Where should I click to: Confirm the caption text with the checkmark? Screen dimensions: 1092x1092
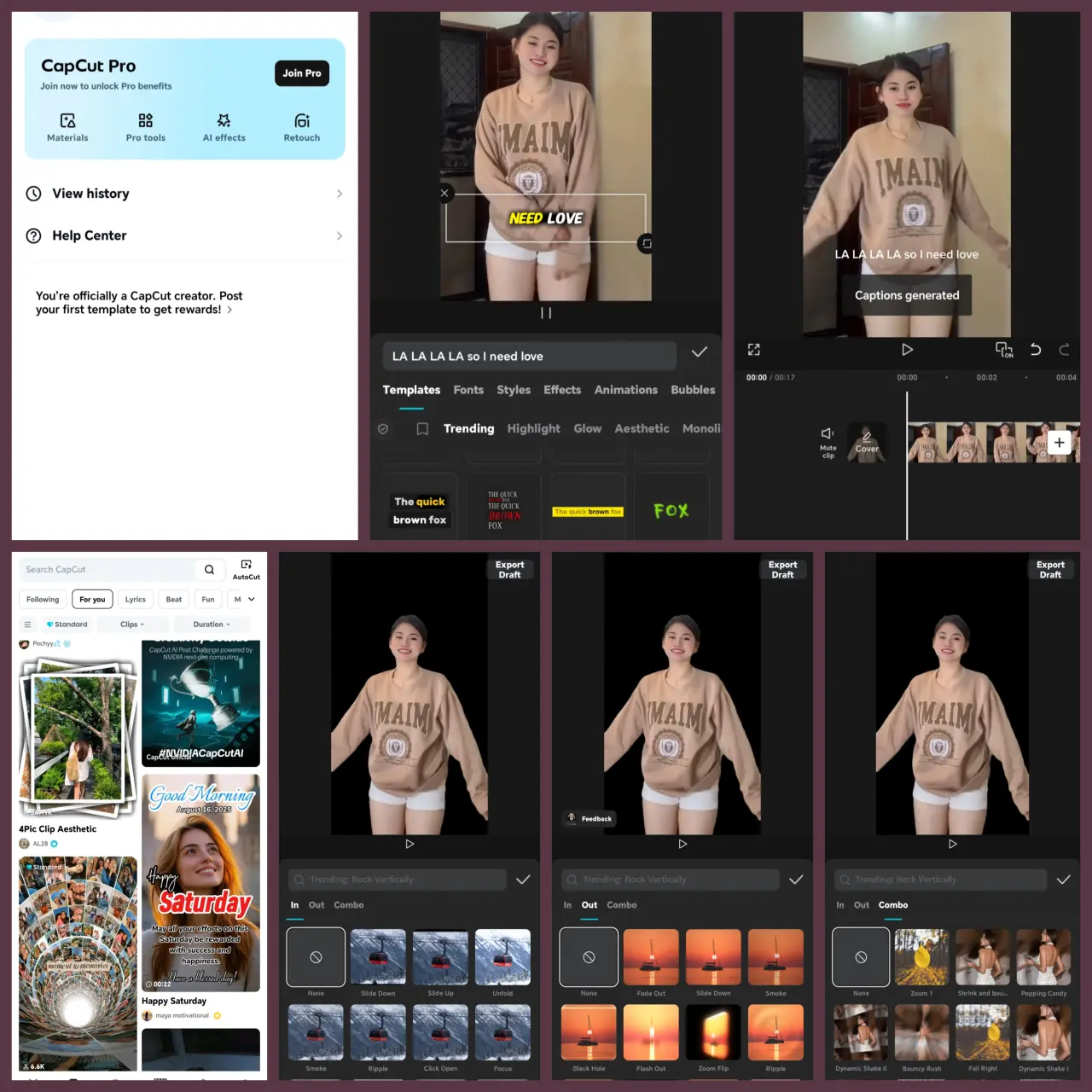click(x=700, y=352)
